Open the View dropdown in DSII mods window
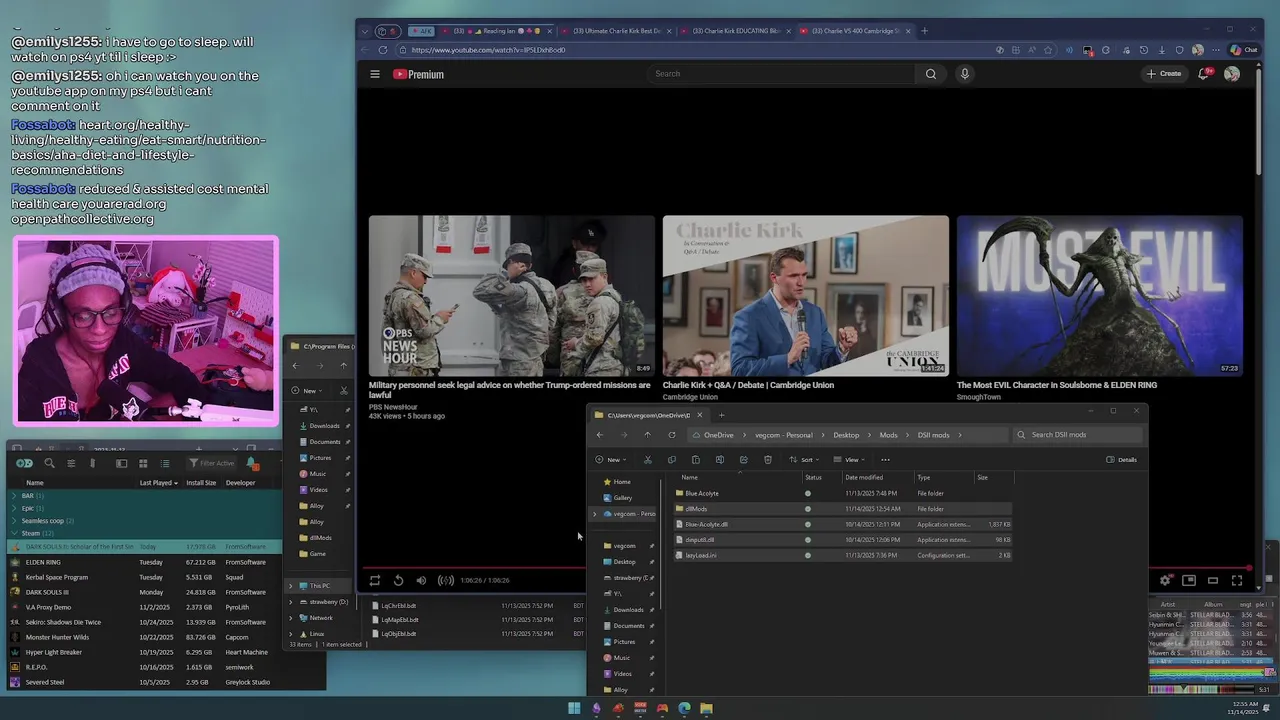This screenshot has width=1280, height=720. [x=850, y=460]
